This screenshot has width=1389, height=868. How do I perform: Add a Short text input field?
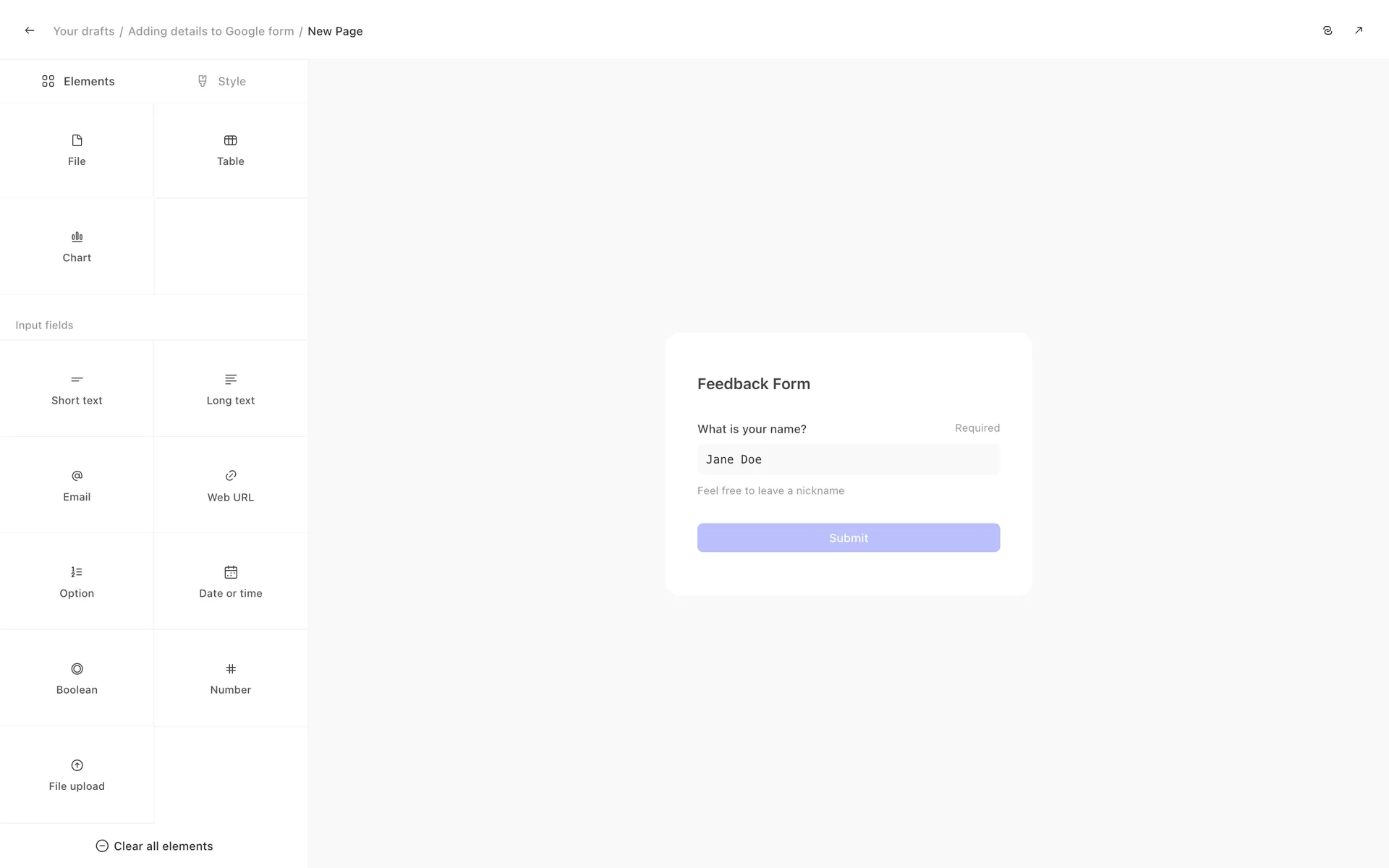[x=77, y=389]
